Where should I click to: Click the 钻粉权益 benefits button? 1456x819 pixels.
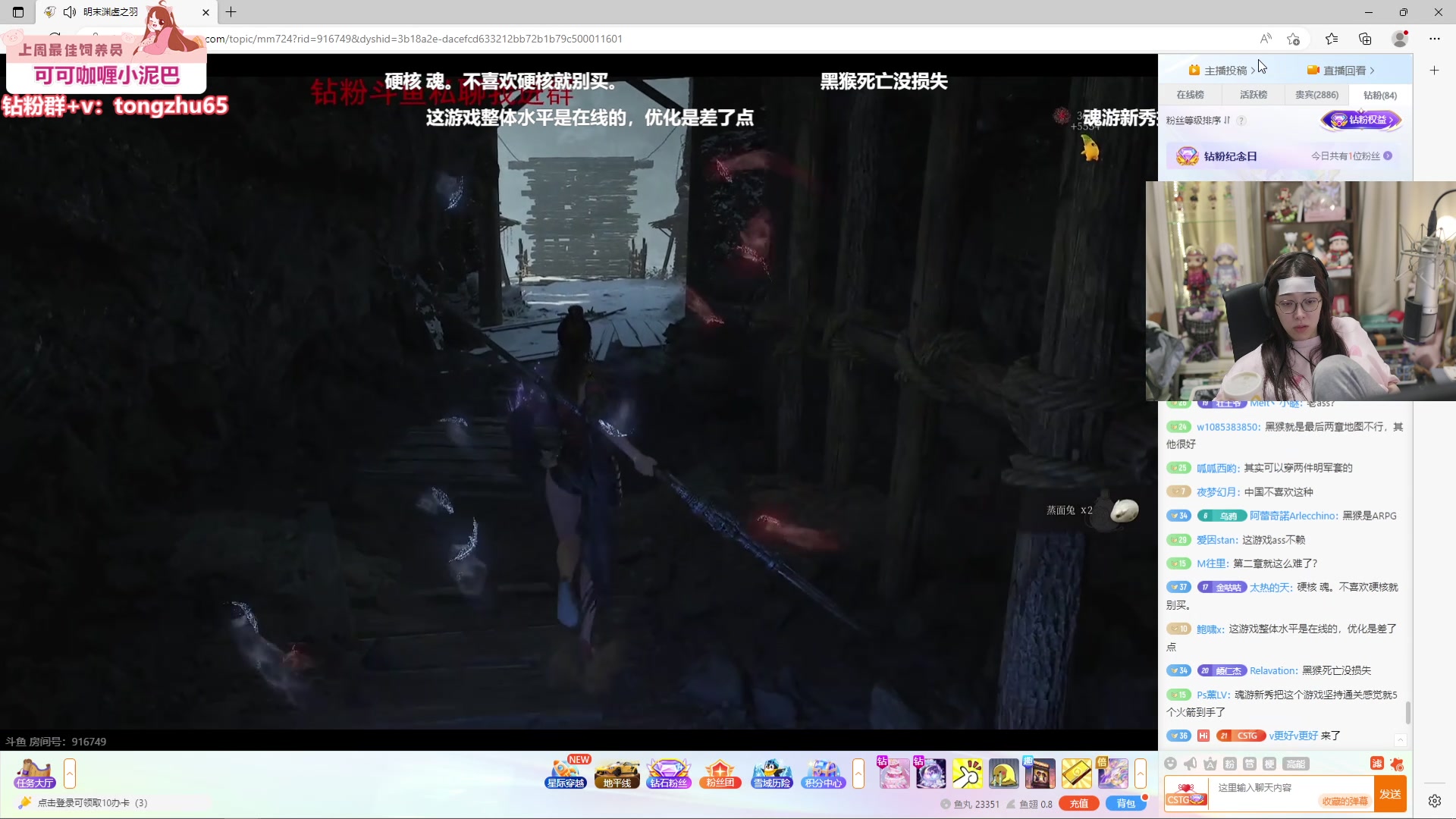click(1361, 120)
